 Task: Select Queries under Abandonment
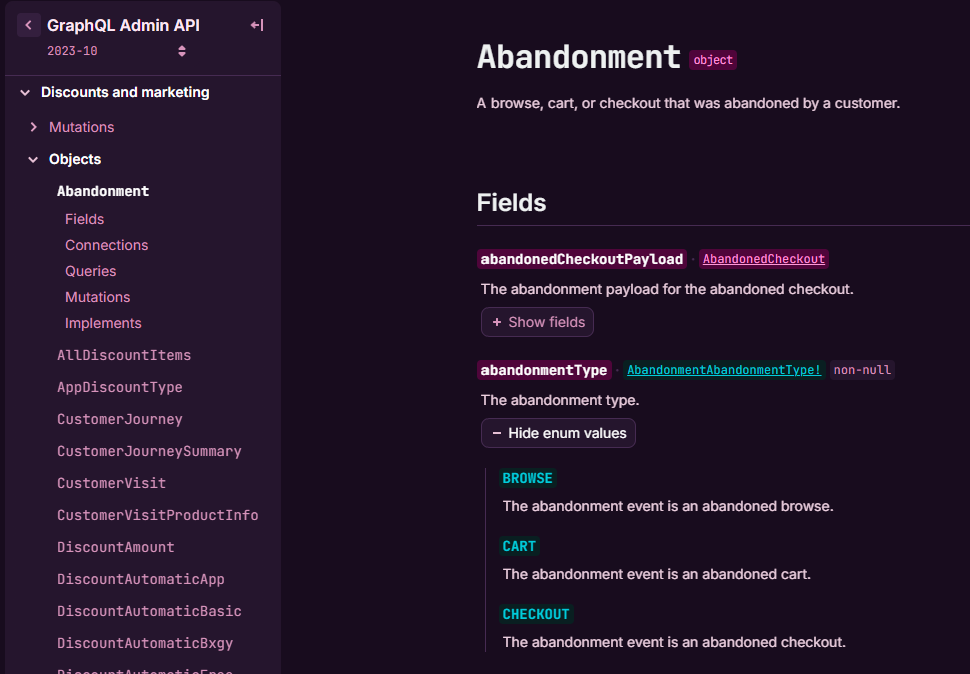pos(90,271)
